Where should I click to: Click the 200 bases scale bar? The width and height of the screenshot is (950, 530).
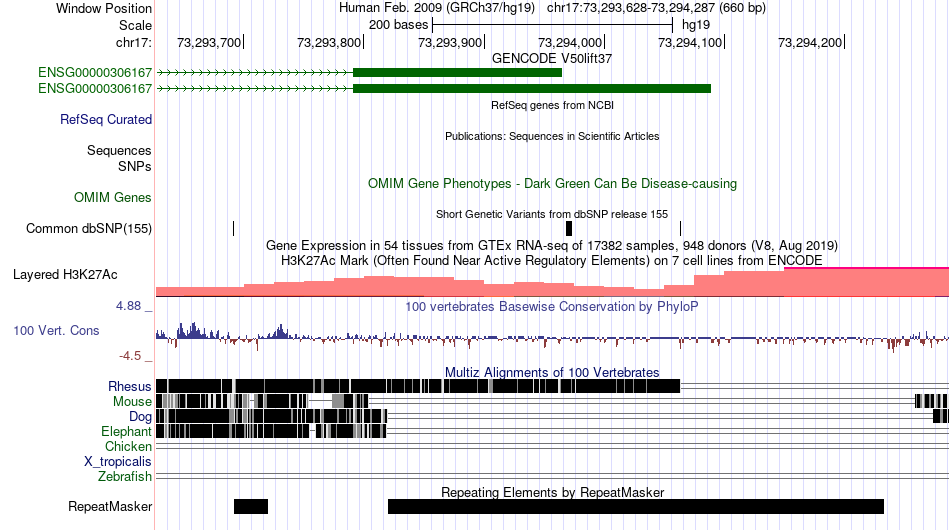coord(553,25)
